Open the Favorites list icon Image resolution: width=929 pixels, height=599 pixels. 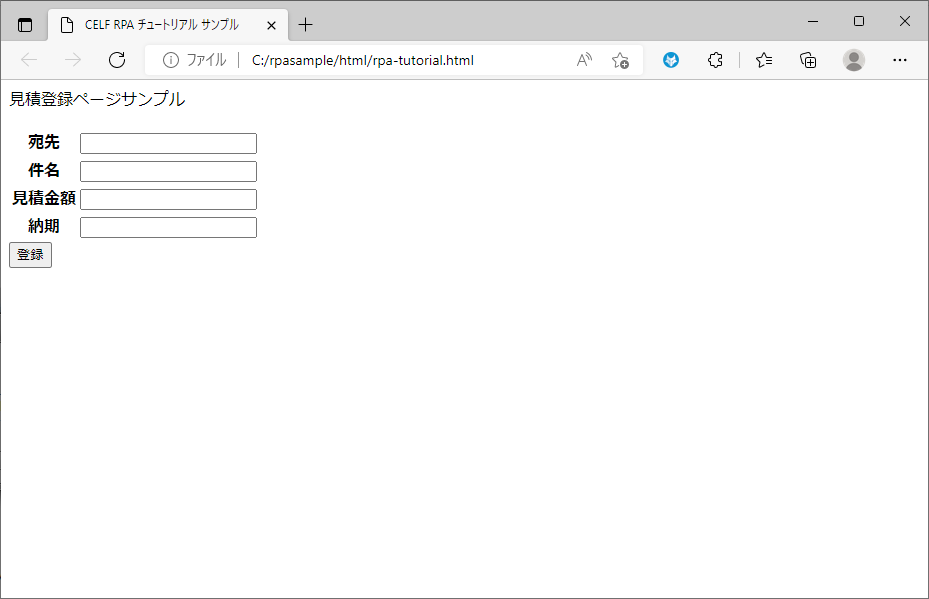click(x=764, y=60)
